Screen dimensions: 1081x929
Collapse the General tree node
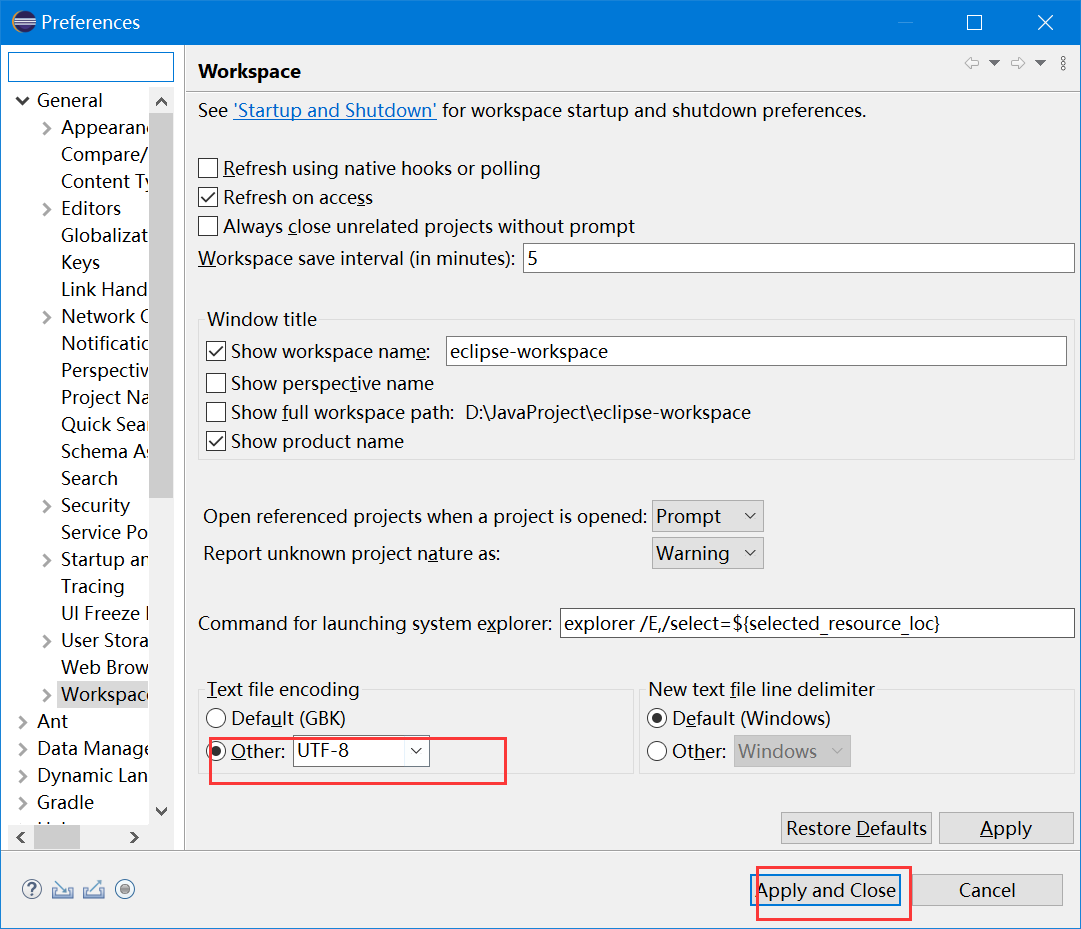[23, 101]
